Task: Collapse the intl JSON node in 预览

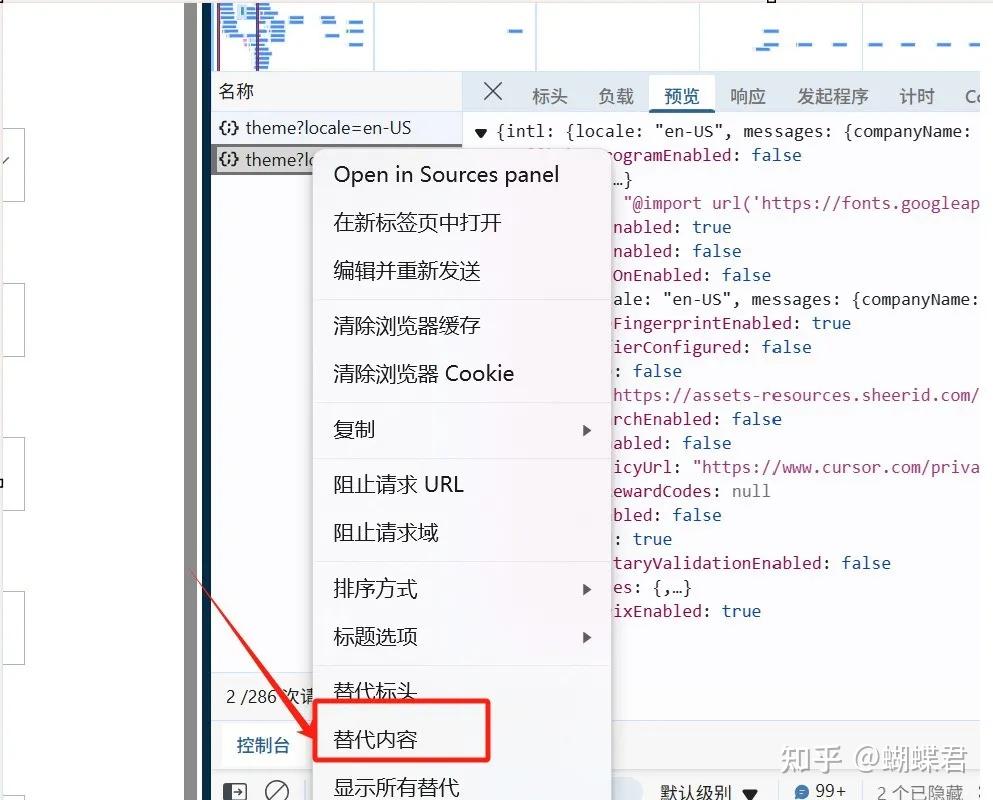Action: coord(481,131)
